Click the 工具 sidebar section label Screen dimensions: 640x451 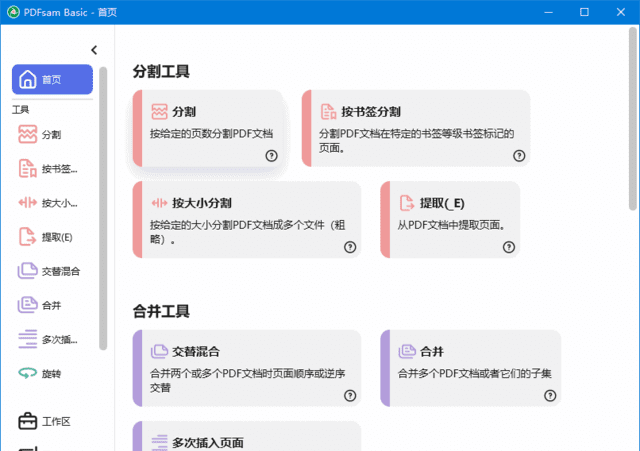click(x=20, y=109)
